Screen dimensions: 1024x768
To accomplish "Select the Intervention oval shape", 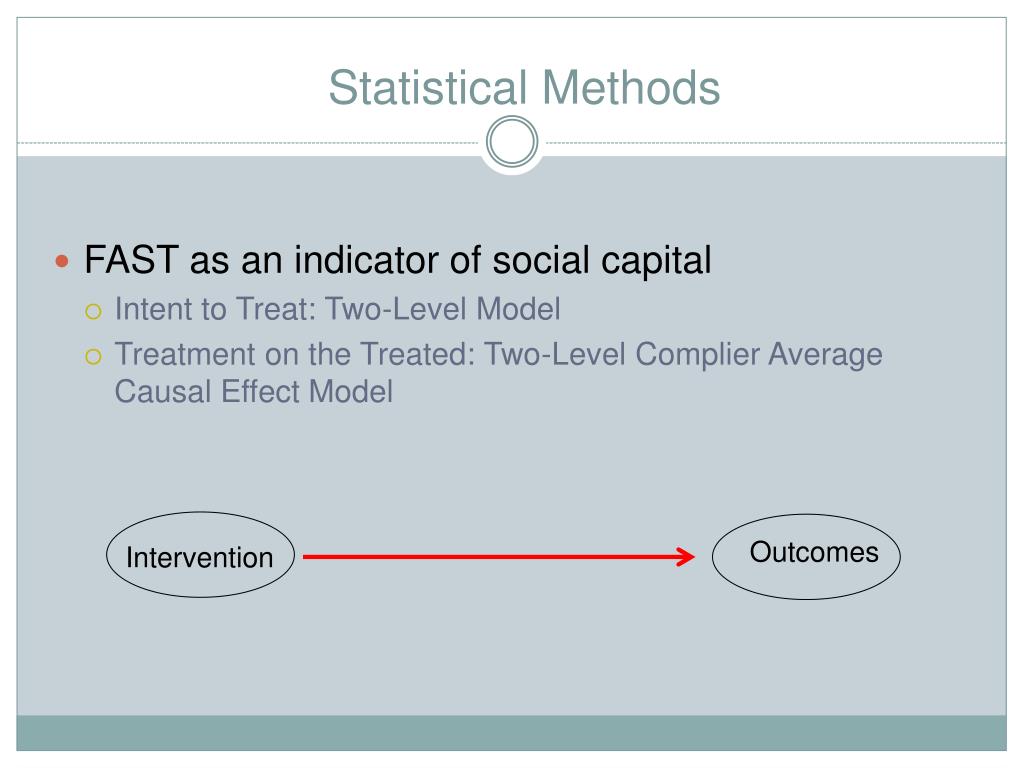I will tap(200, 557).
